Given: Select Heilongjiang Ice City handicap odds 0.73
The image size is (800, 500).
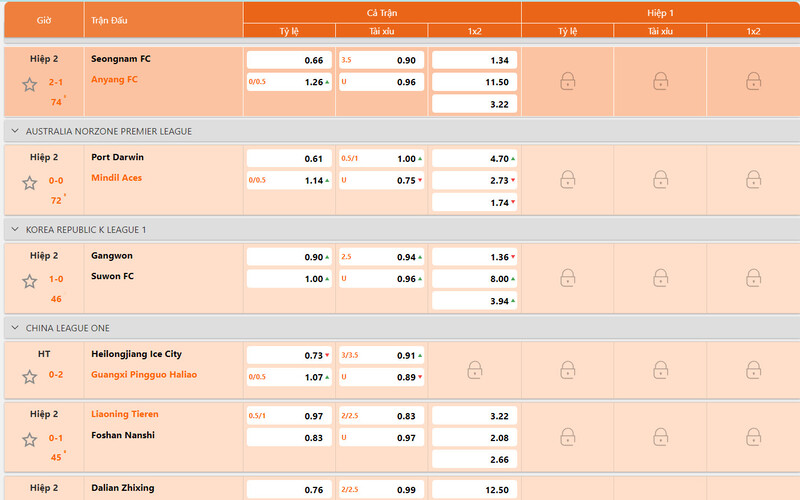Looking at the screenshot, I should click(x=289, y=356).
